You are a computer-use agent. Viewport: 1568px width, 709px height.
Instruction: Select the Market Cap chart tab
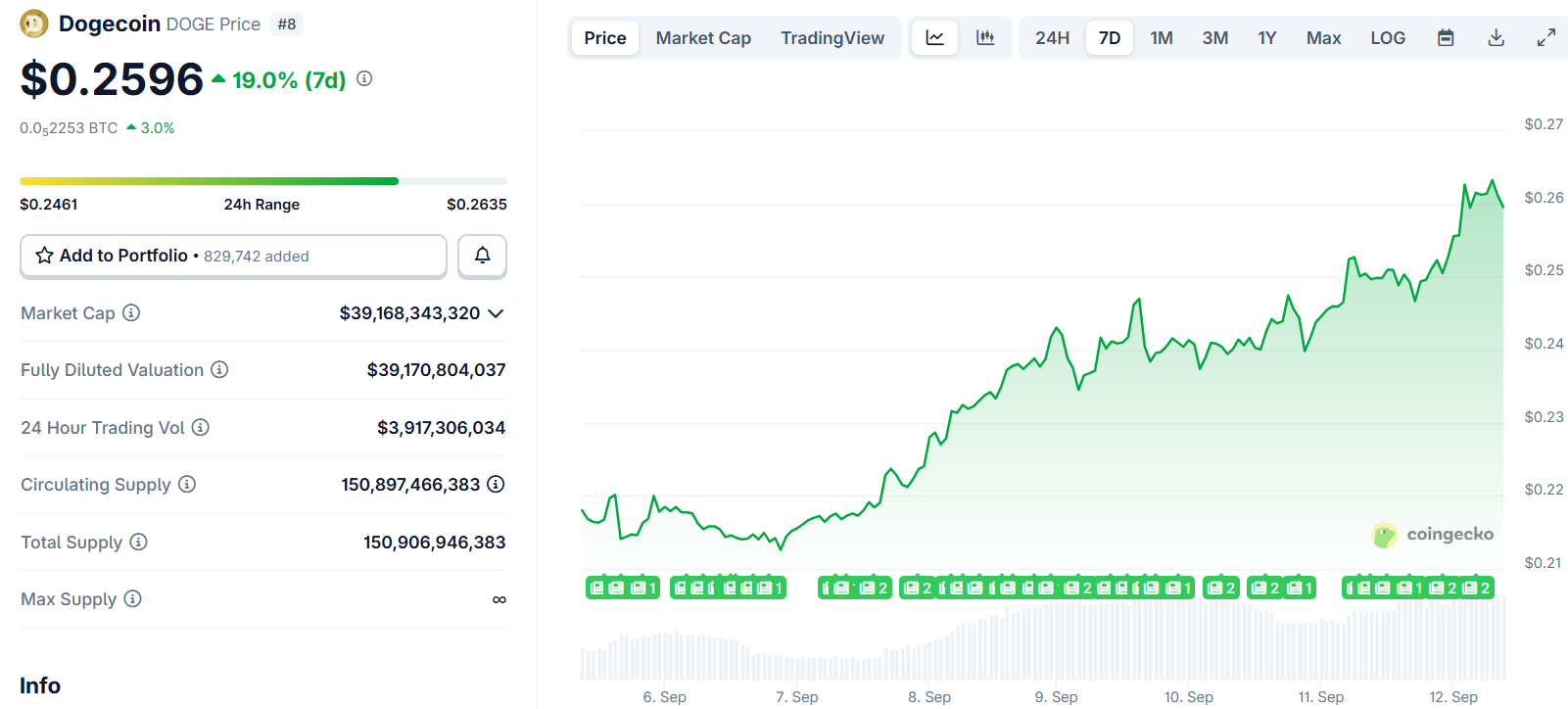point(703,38)
